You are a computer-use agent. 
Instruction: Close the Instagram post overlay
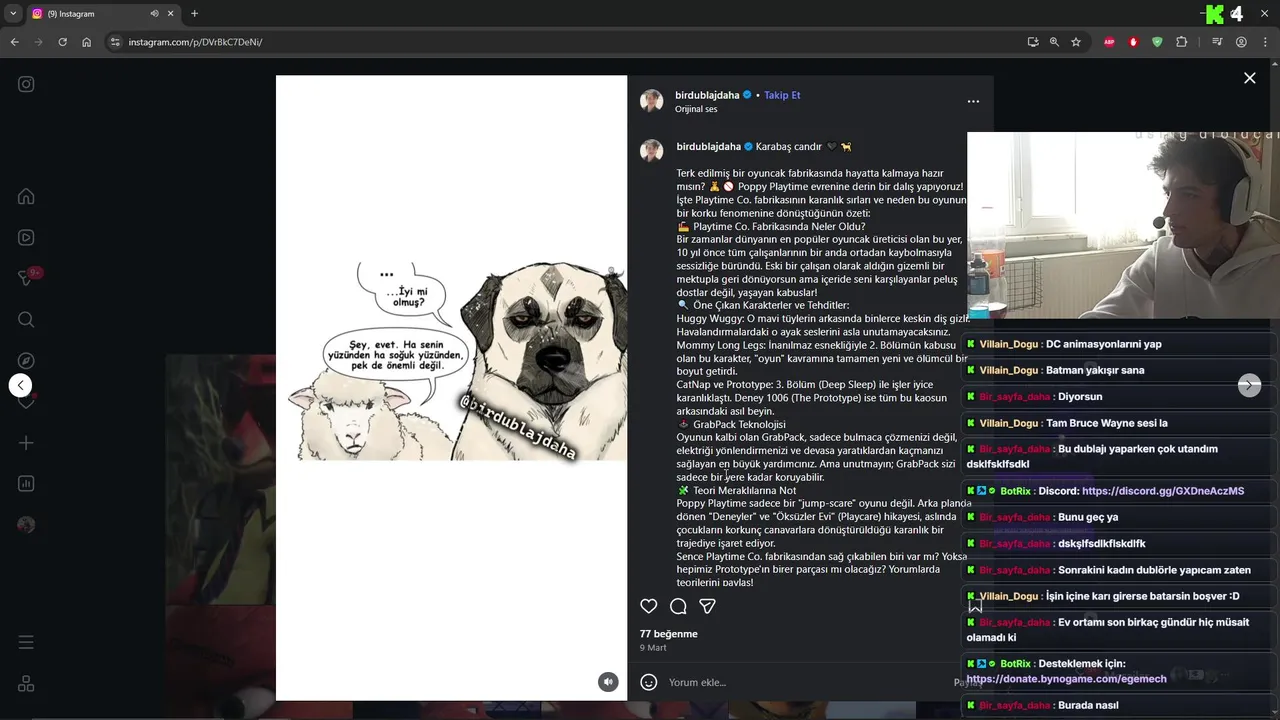(x=1249, y=78)
